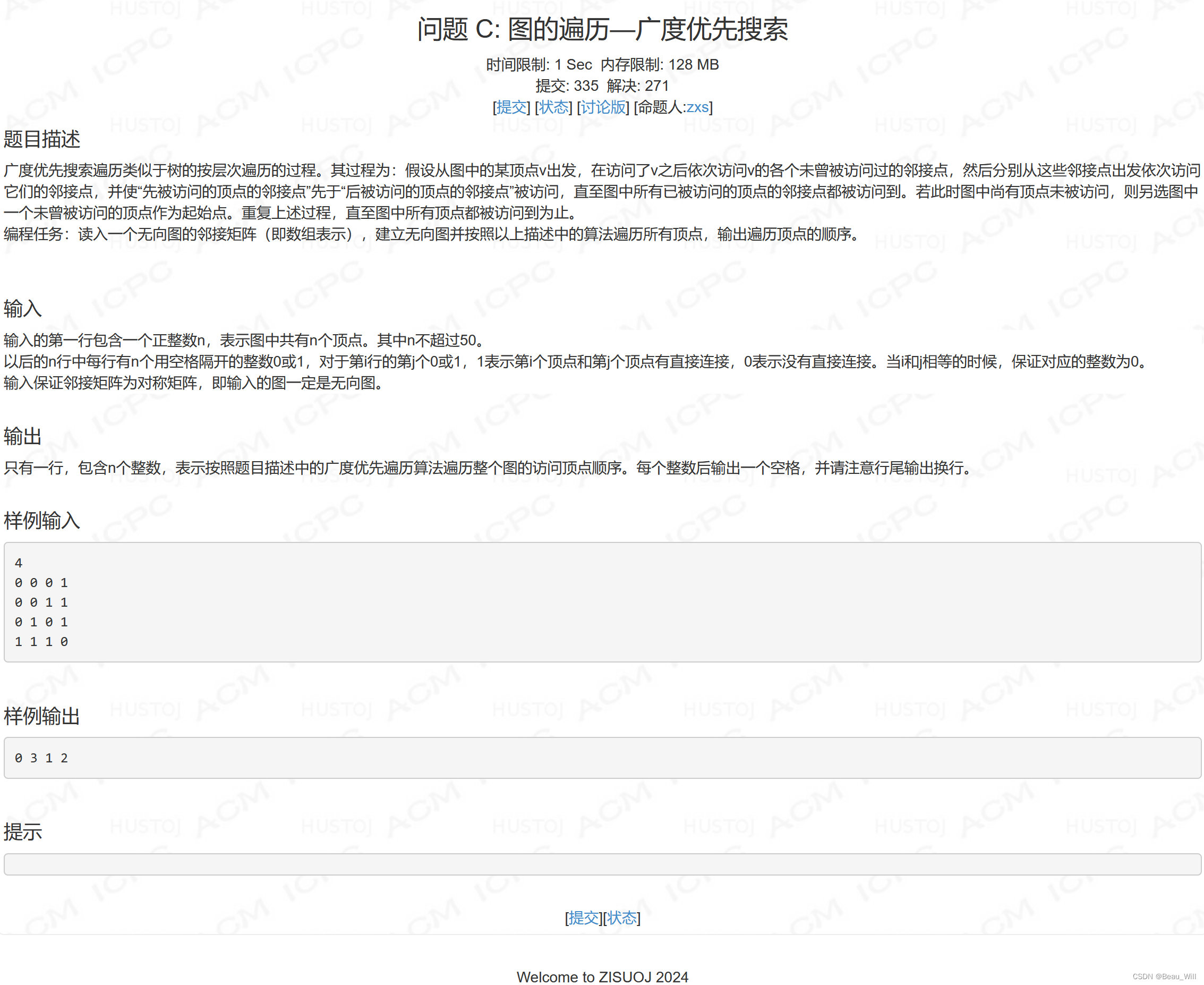Select the 样例输出 heading
This screenshot has height=985, width=1204.
[42, 716]
